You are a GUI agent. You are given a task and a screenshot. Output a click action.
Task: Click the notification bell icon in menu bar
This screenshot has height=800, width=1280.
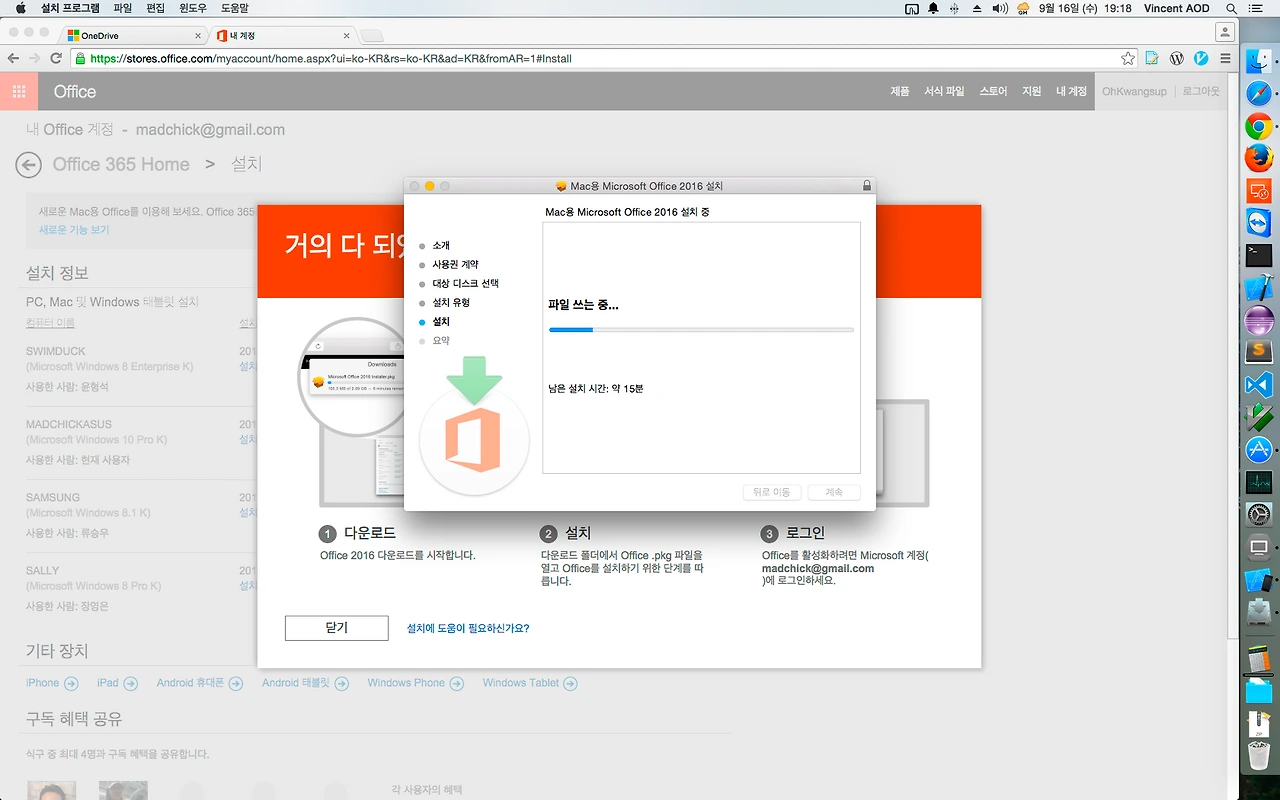[933, 8]
